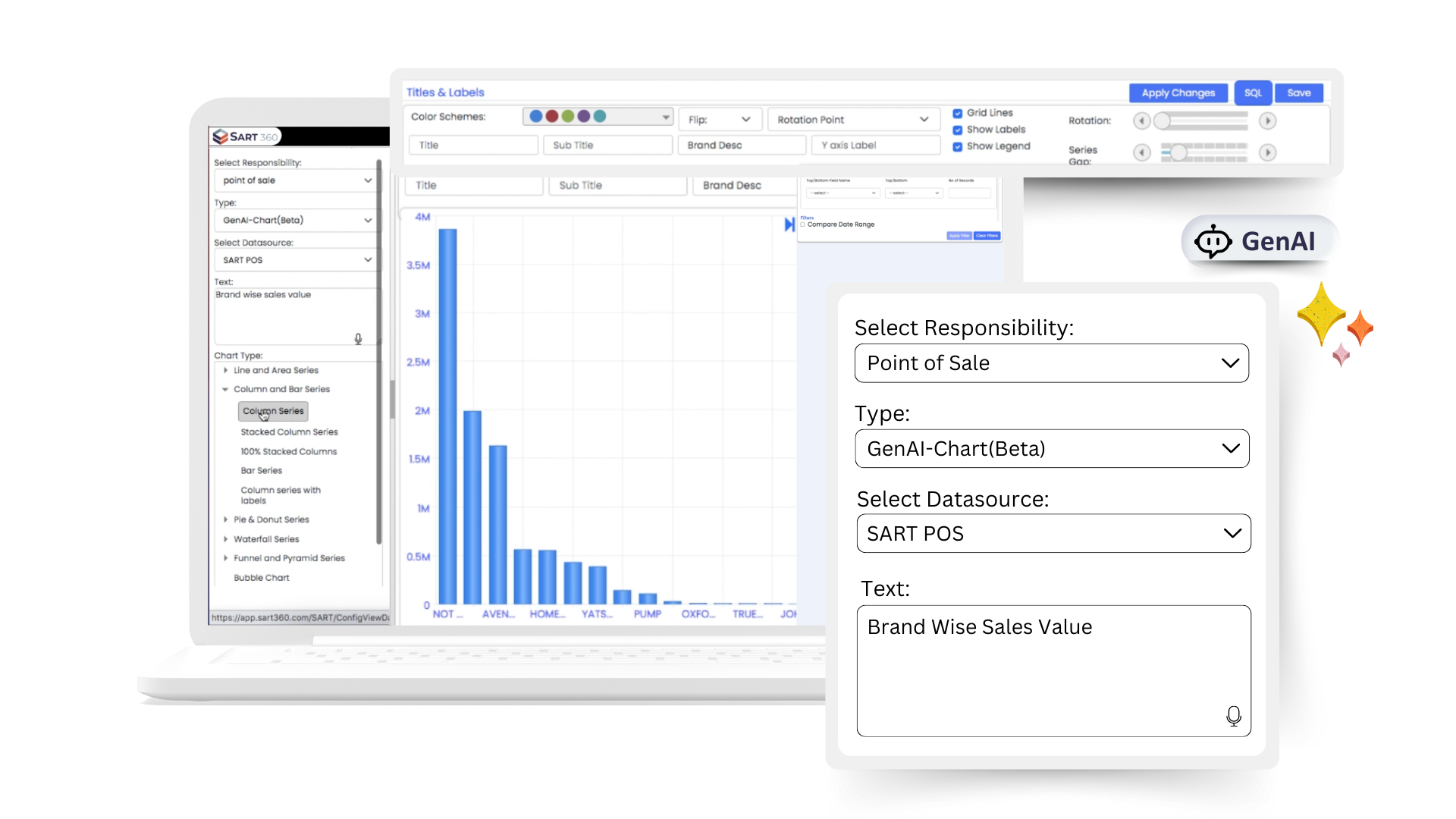
Task: Click the Save button
Action: tap(1299, 92)
